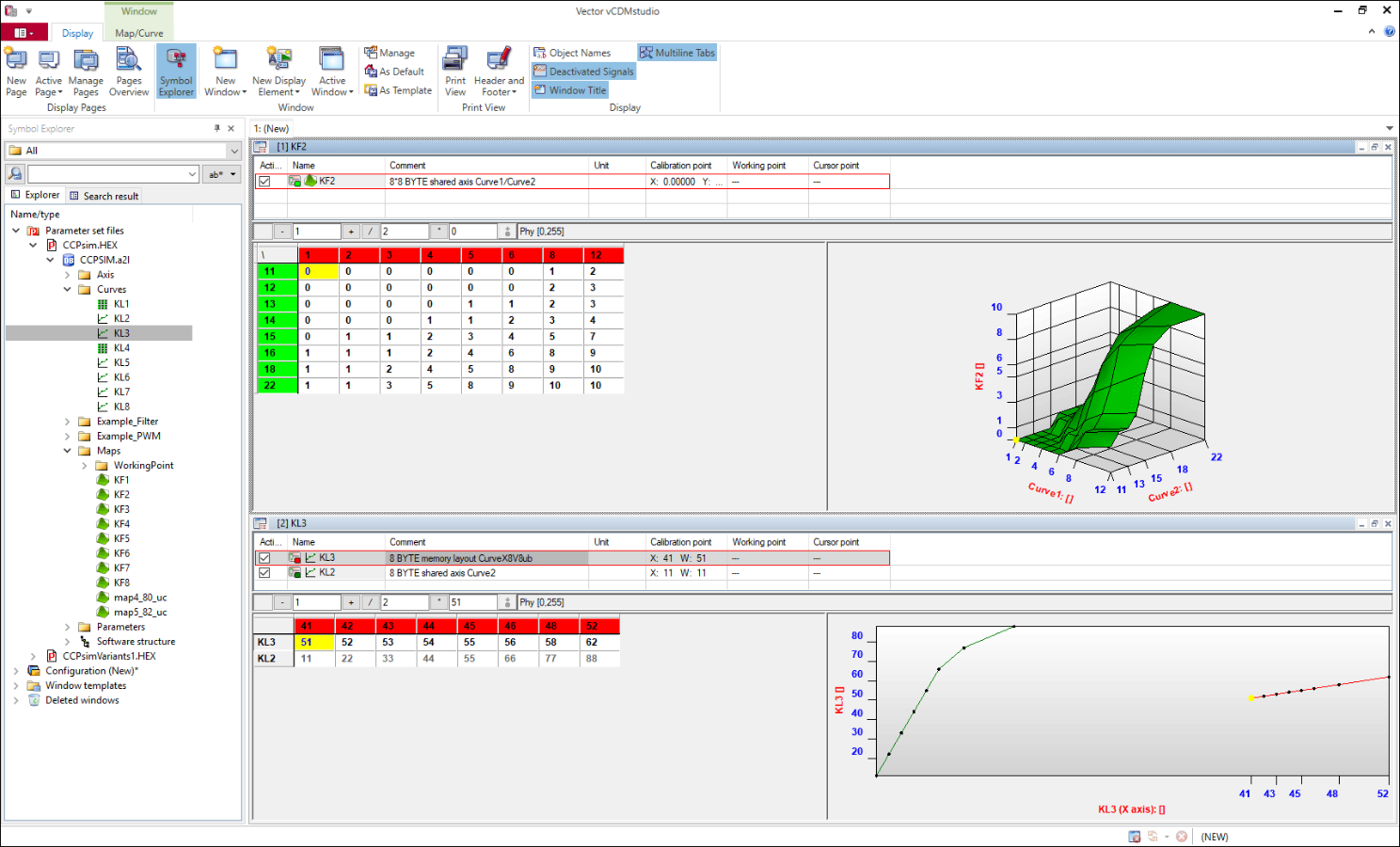Toggle Window Title option
This screenshot has width=1400, height=847.
click(570, 90)
